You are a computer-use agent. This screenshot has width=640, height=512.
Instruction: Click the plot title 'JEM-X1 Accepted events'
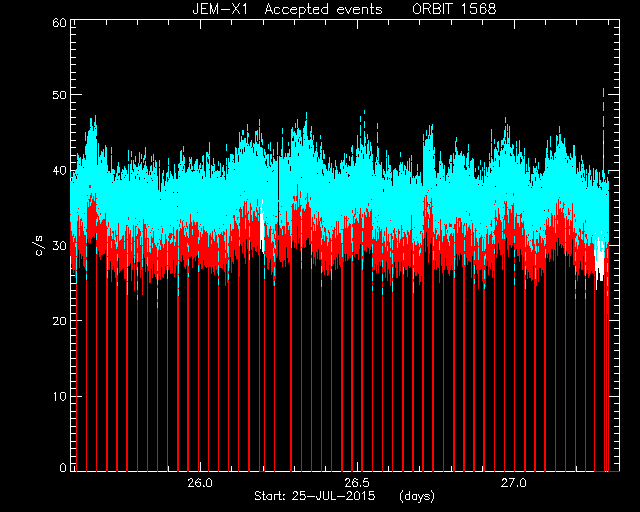click(x=287, y=9)
